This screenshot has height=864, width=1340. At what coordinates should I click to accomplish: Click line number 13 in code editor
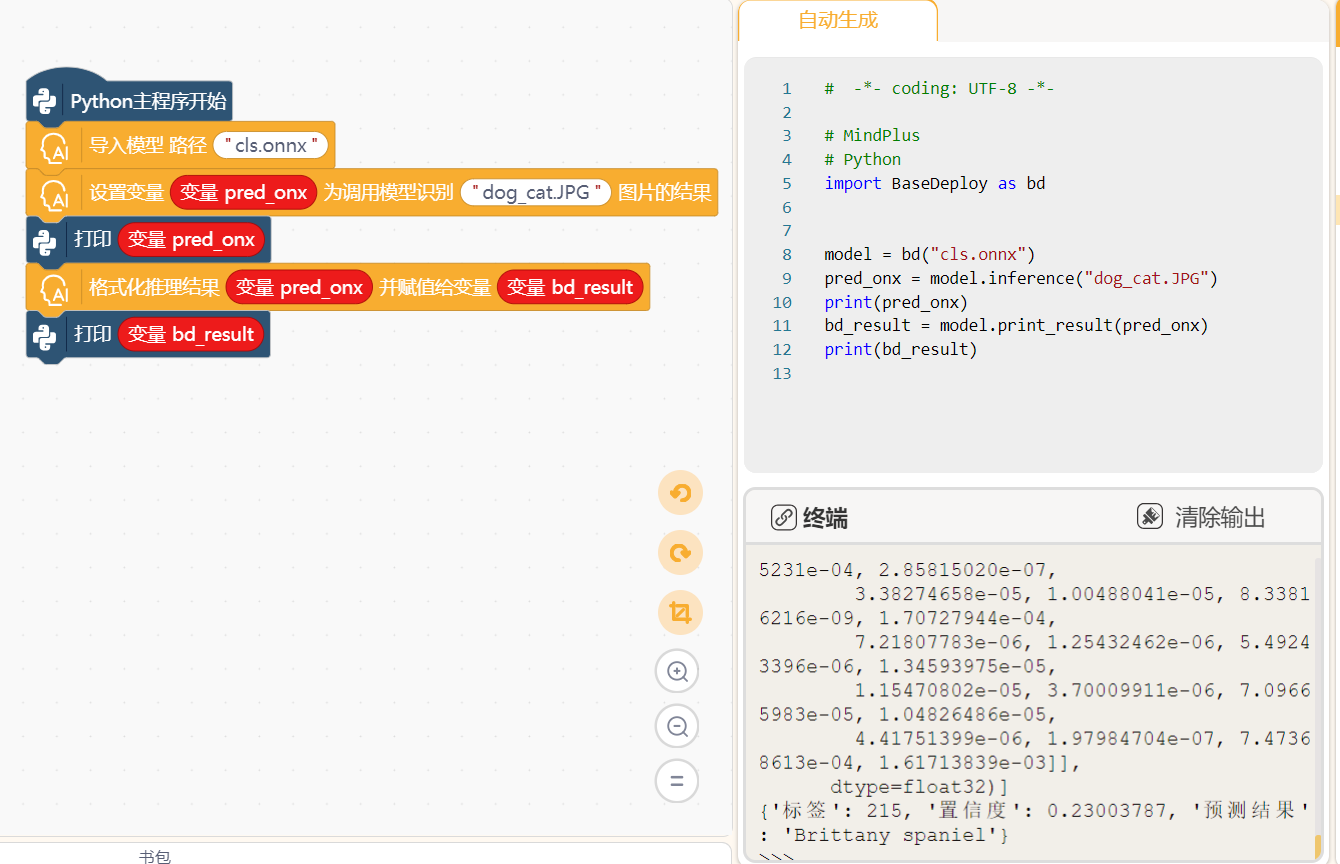pos(782,374)
